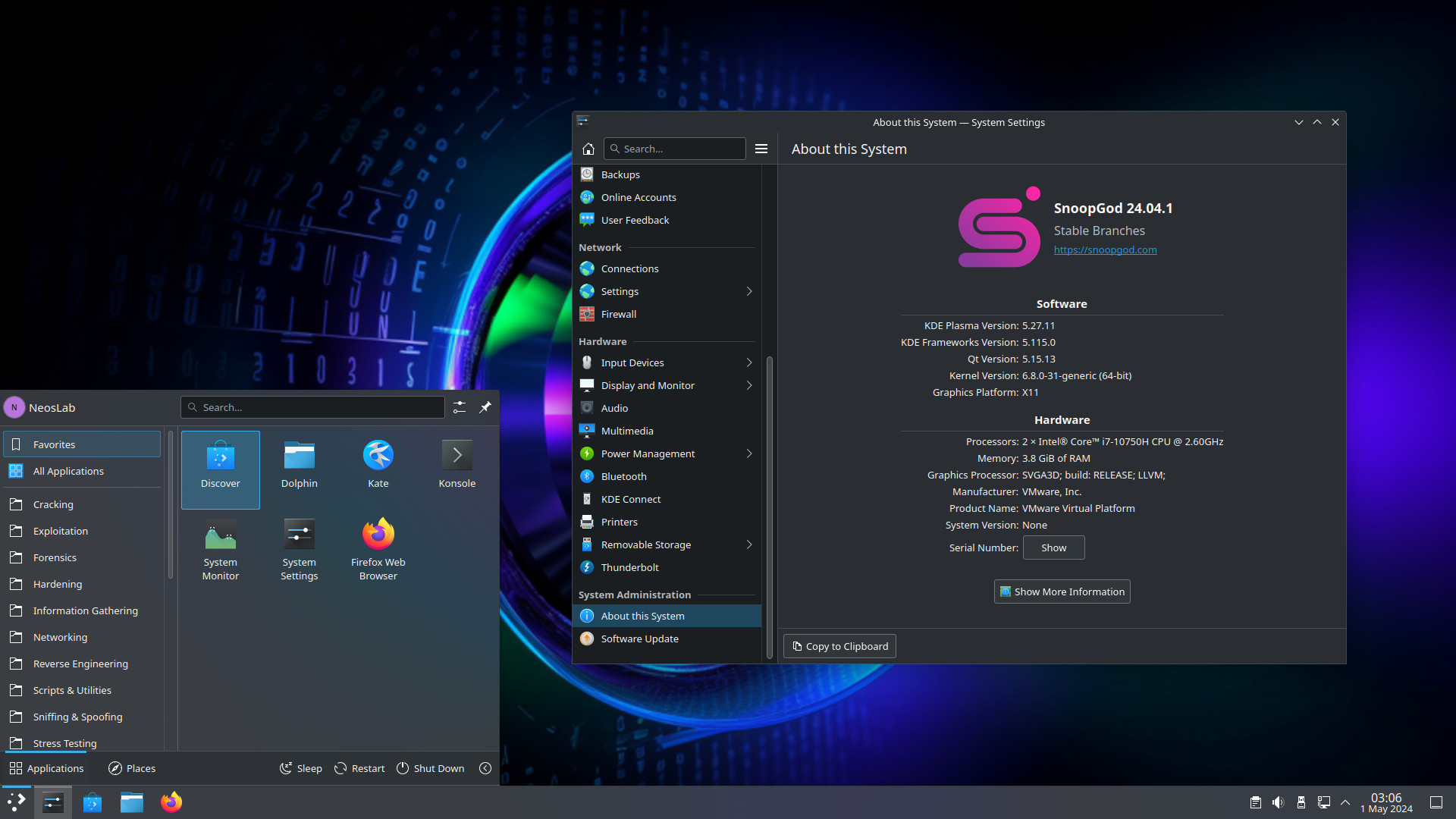Click Shut Down in the launcher
The height and width of the screenshot is (819, 1456).
(431, 768)
